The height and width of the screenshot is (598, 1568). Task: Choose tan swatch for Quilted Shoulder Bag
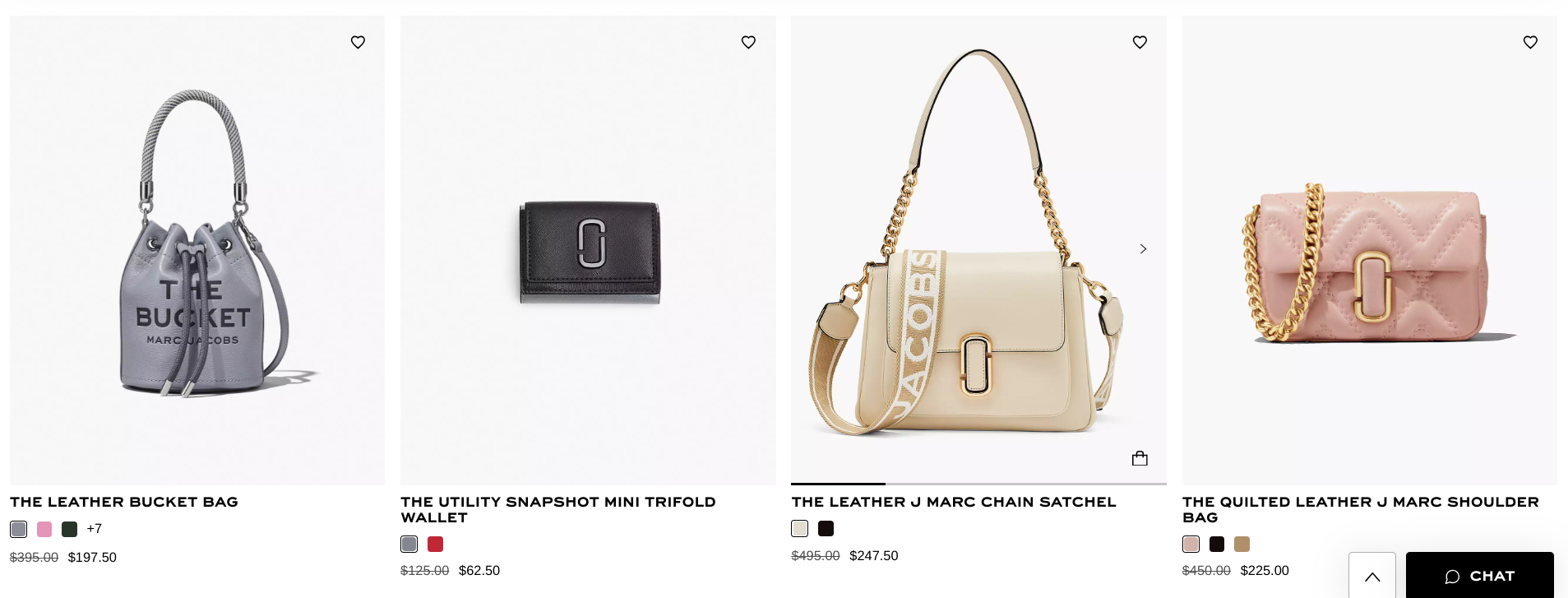point(1242,544)
